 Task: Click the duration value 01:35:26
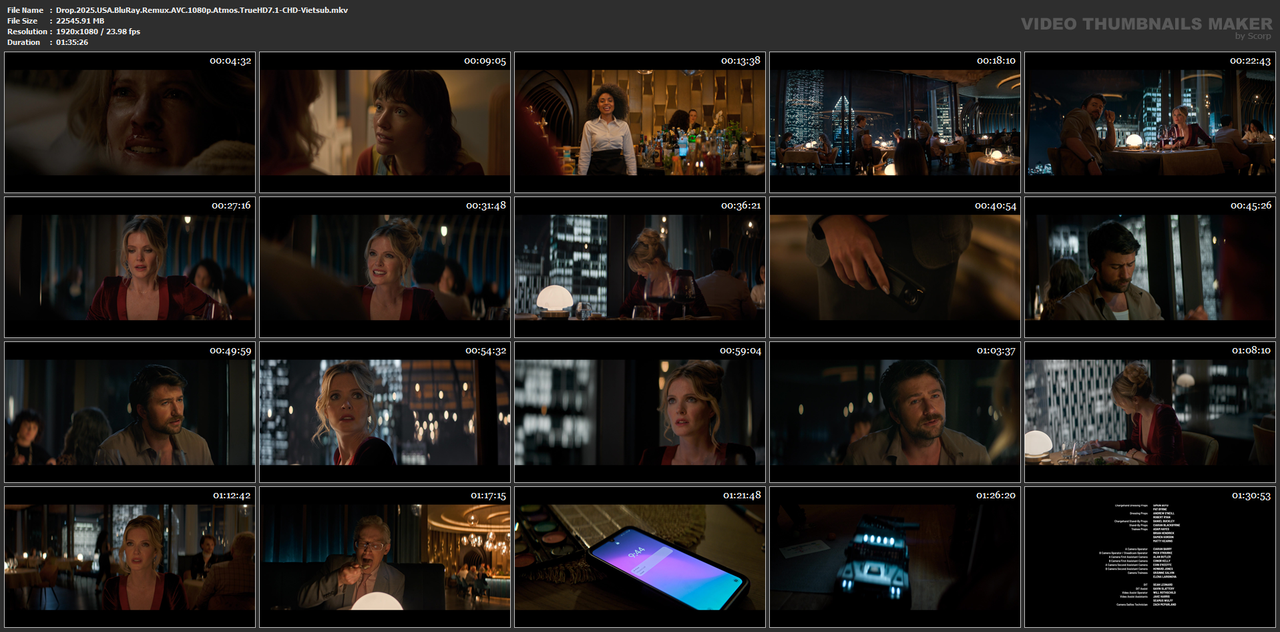tap(72, 42)
